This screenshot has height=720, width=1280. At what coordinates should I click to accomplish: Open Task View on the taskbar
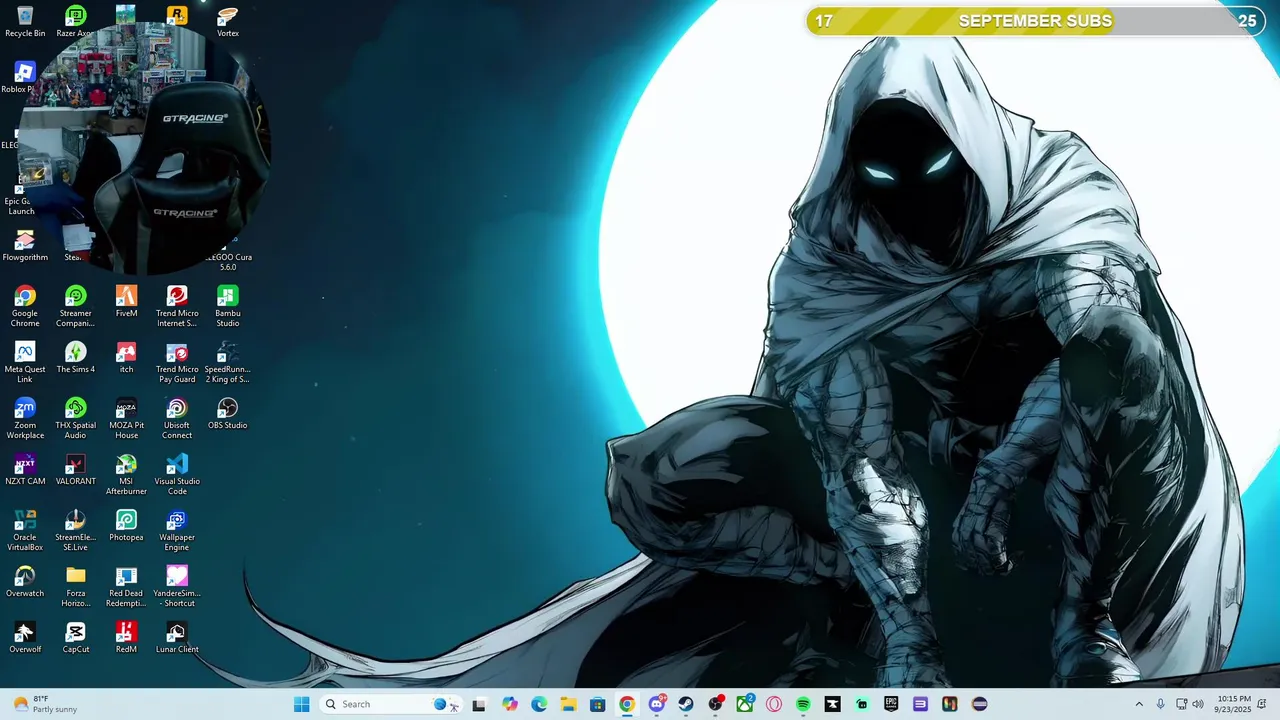tap(479, 704)
